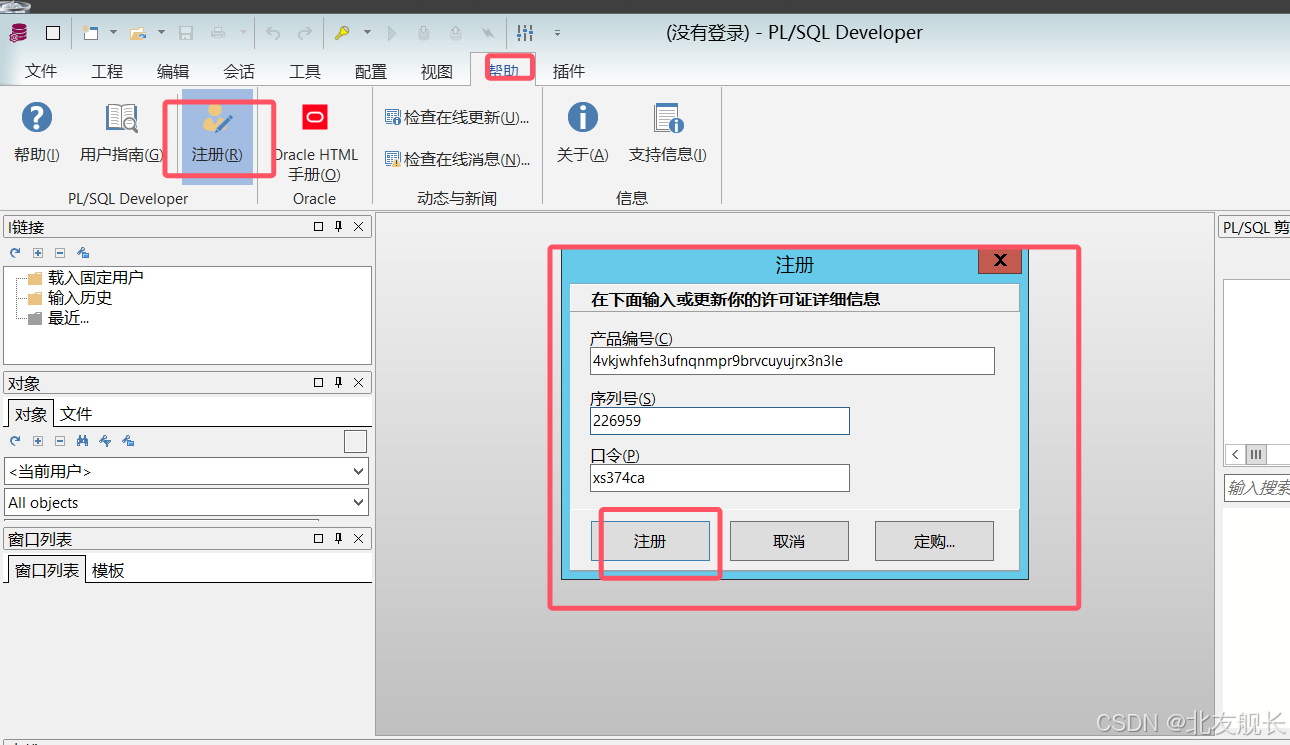Click the 定购... button
This screenshot has height=745, width=1290.
tap(933, 540)
